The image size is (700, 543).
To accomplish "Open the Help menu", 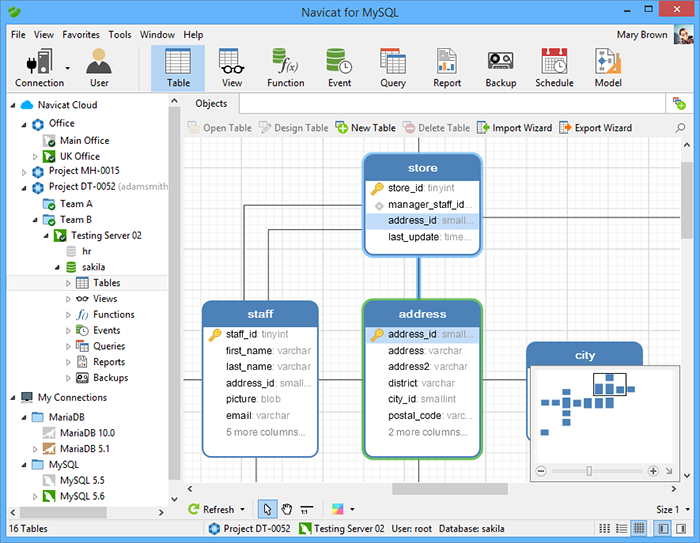I will pos(193,35).
